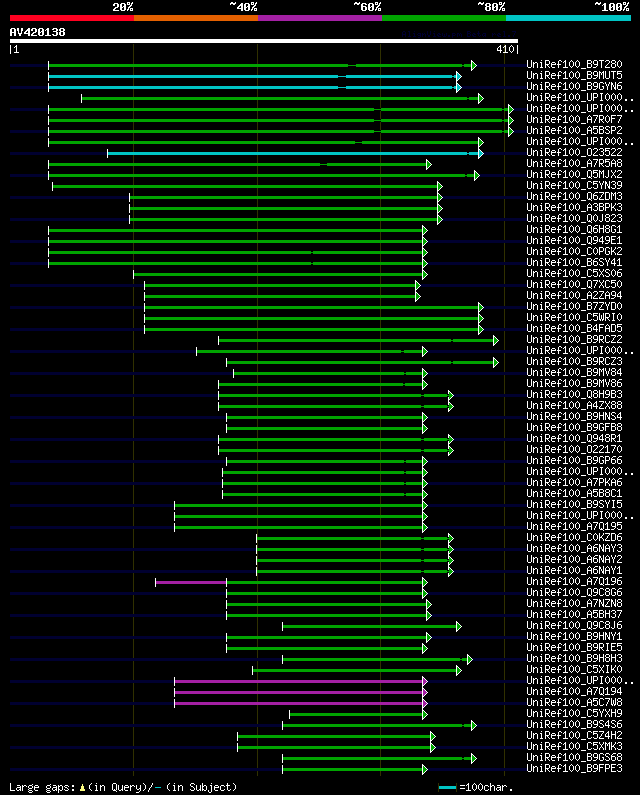Click the UniRef100_Q9C8G6 label
Screen dimensions: 640x795
[x=574, y=592]
